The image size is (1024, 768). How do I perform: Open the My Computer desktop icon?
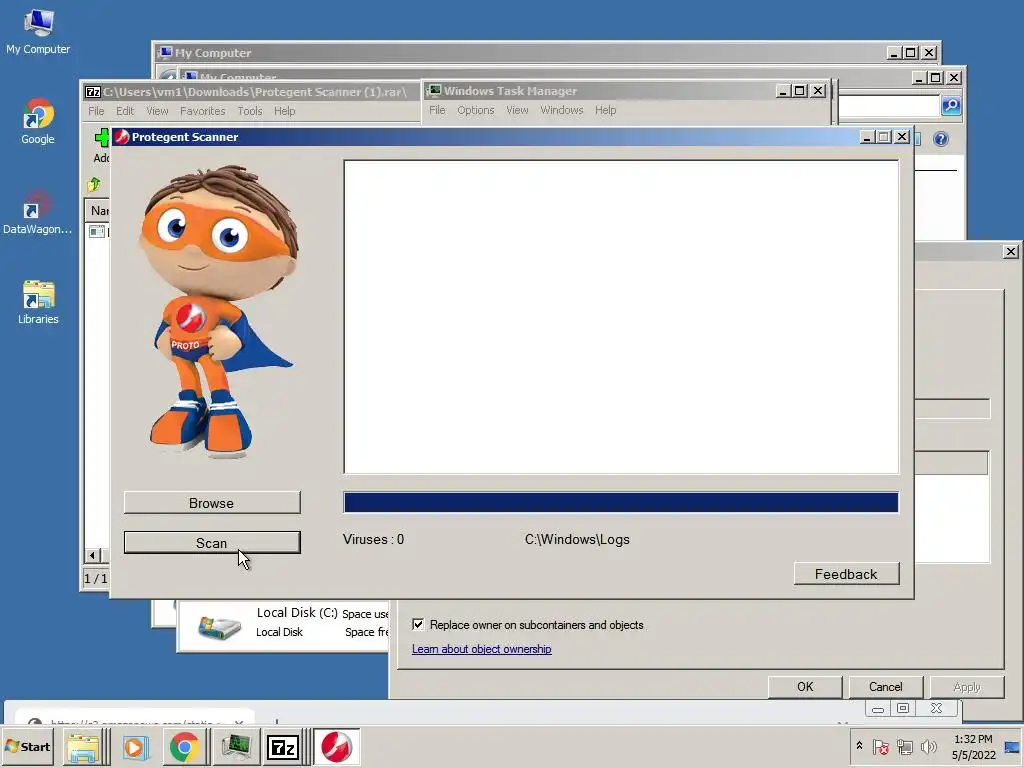tap(38, 31)
